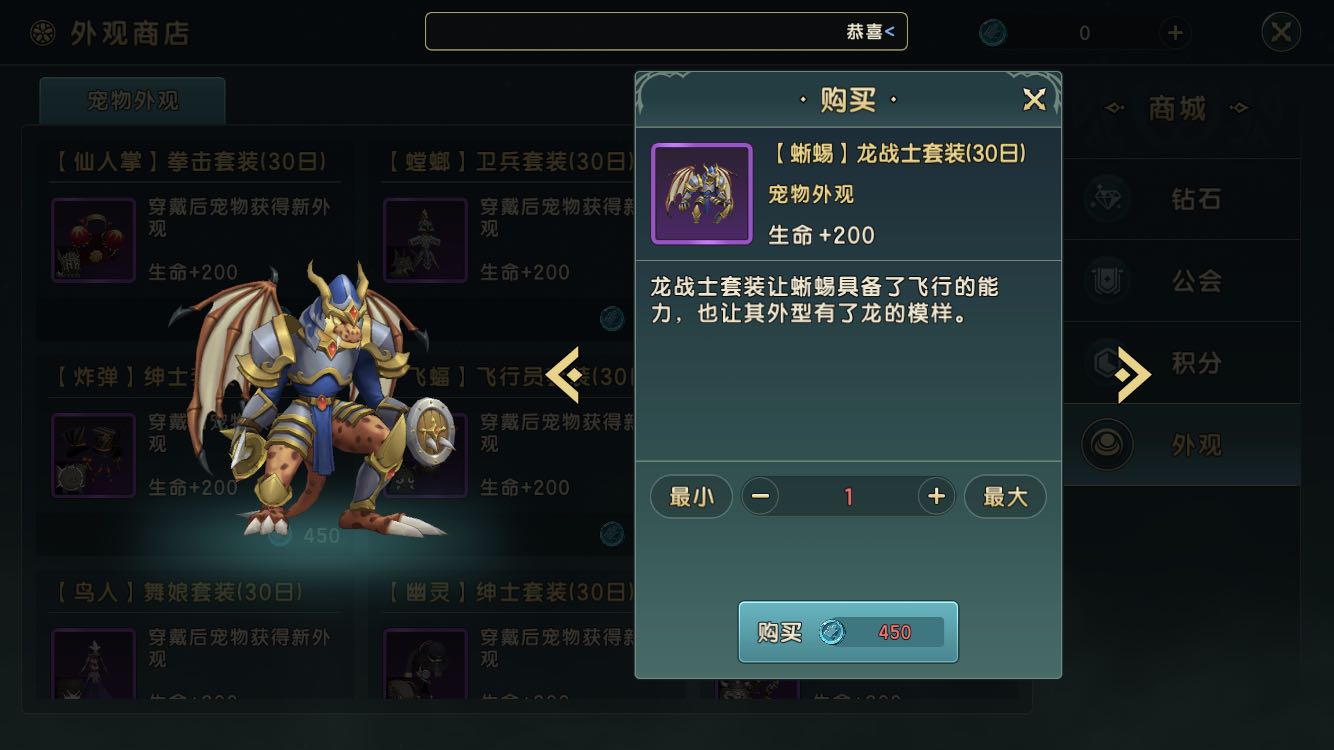Open the 钻石 diamond shop category
The image size is (1334, 750).
coord(1181,199)
